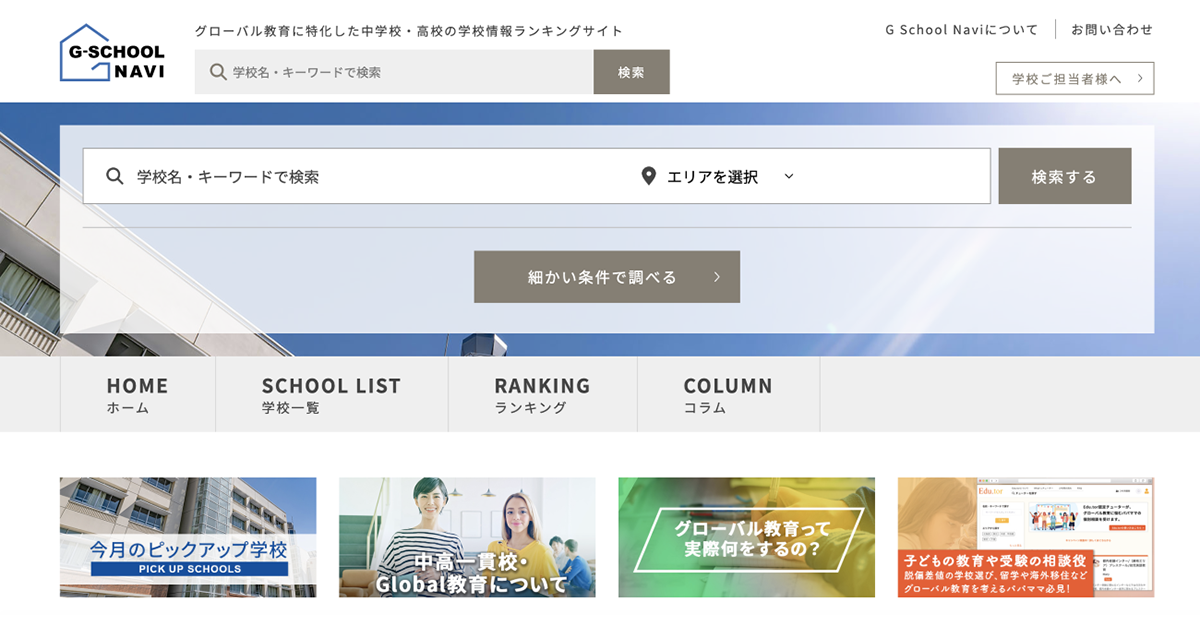The image size is (1200, 628).
Task: Open the グローバル教育って実際何をするの banner
Action: [746, 538]
